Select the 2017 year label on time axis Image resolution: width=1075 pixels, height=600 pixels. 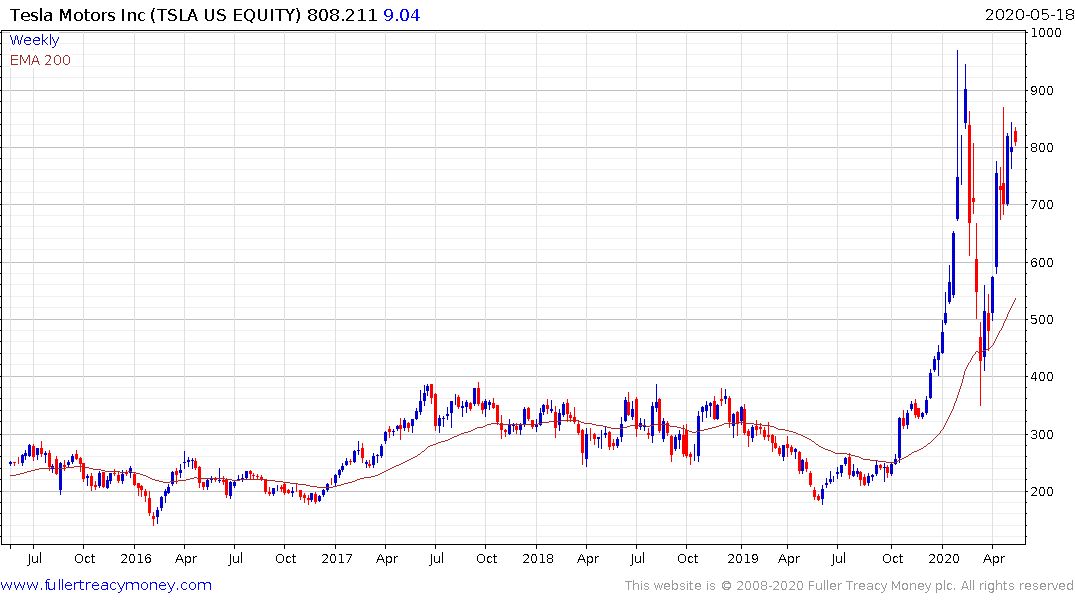click(x=337, y=558)
